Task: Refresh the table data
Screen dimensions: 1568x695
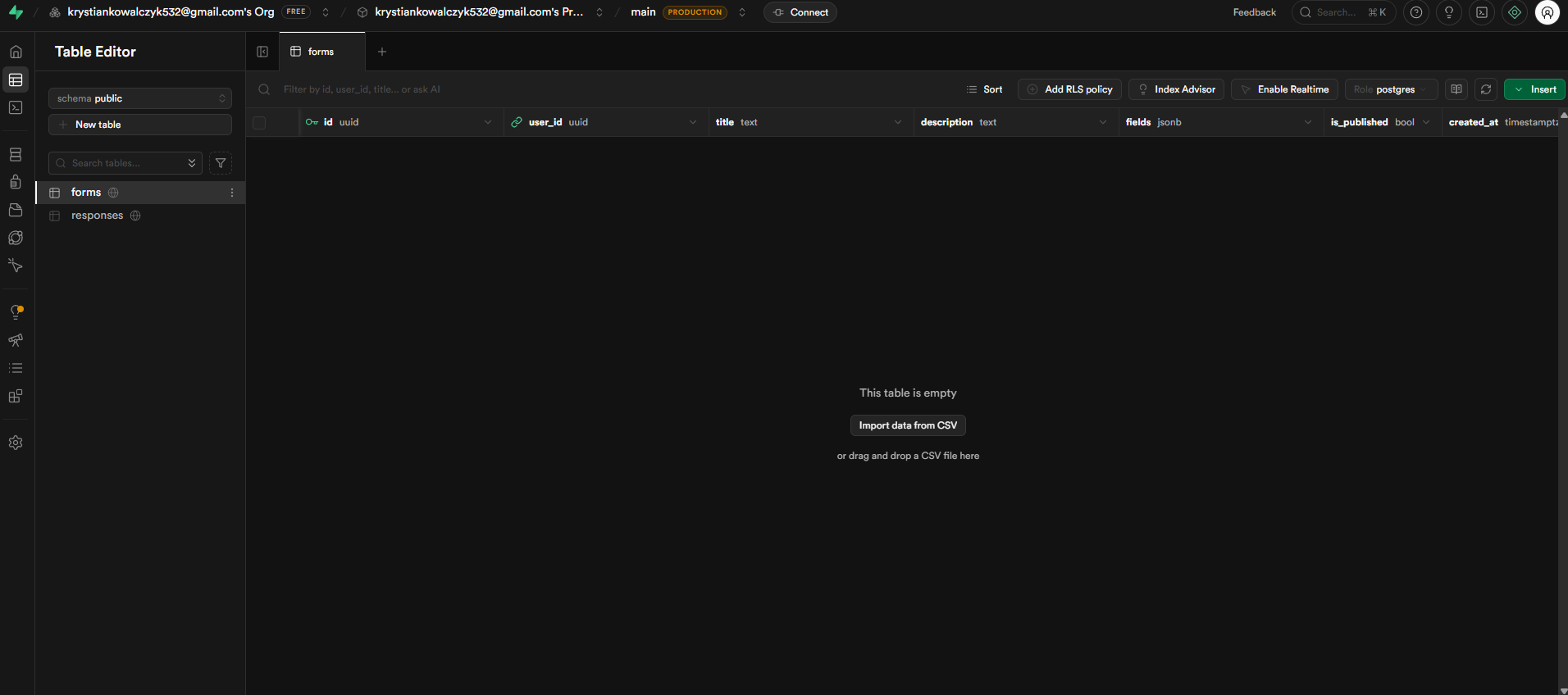Action: coord(1485,89)
